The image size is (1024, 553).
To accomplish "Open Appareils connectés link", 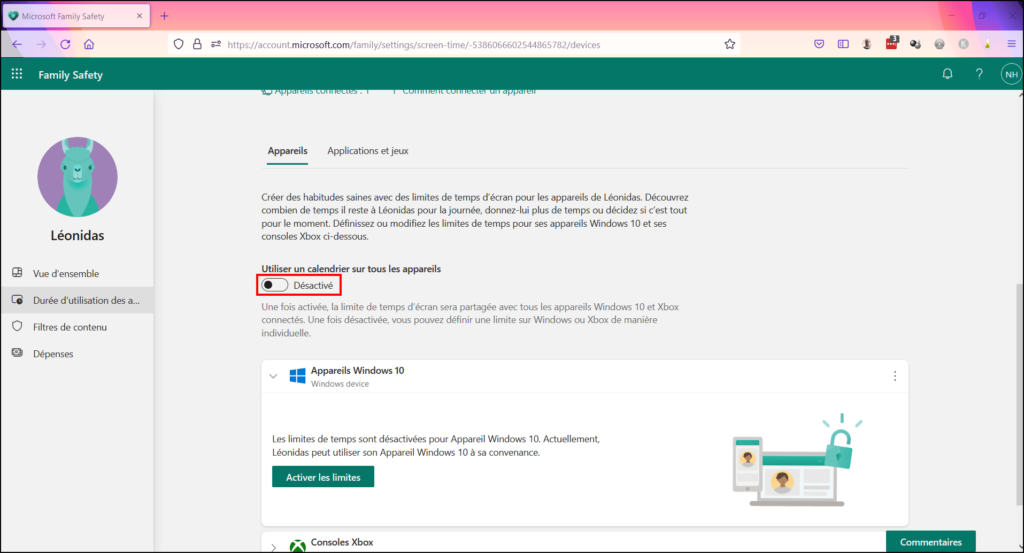I will (x=316, y=91).
